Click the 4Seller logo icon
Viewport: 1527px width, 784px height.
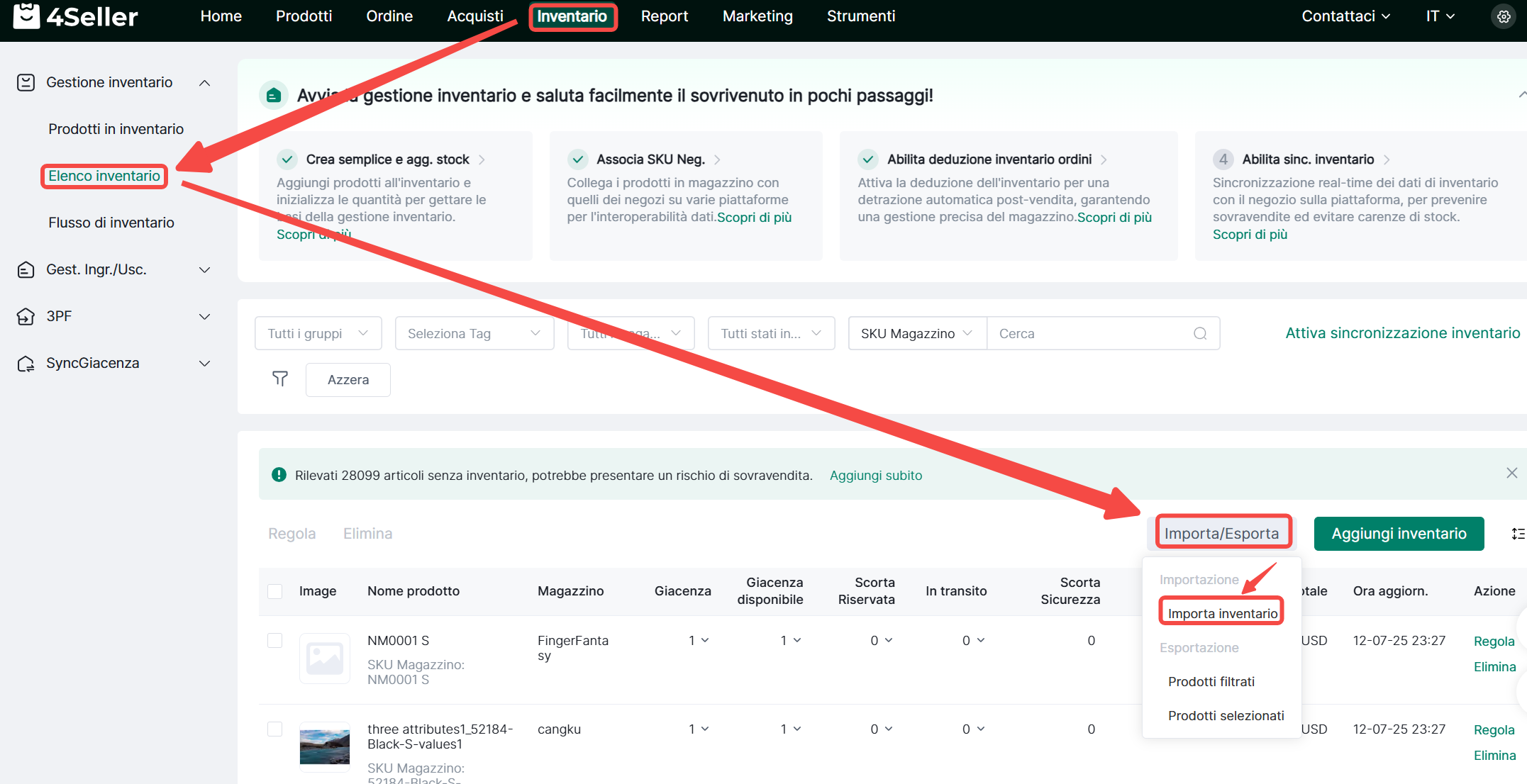[26, 16]
